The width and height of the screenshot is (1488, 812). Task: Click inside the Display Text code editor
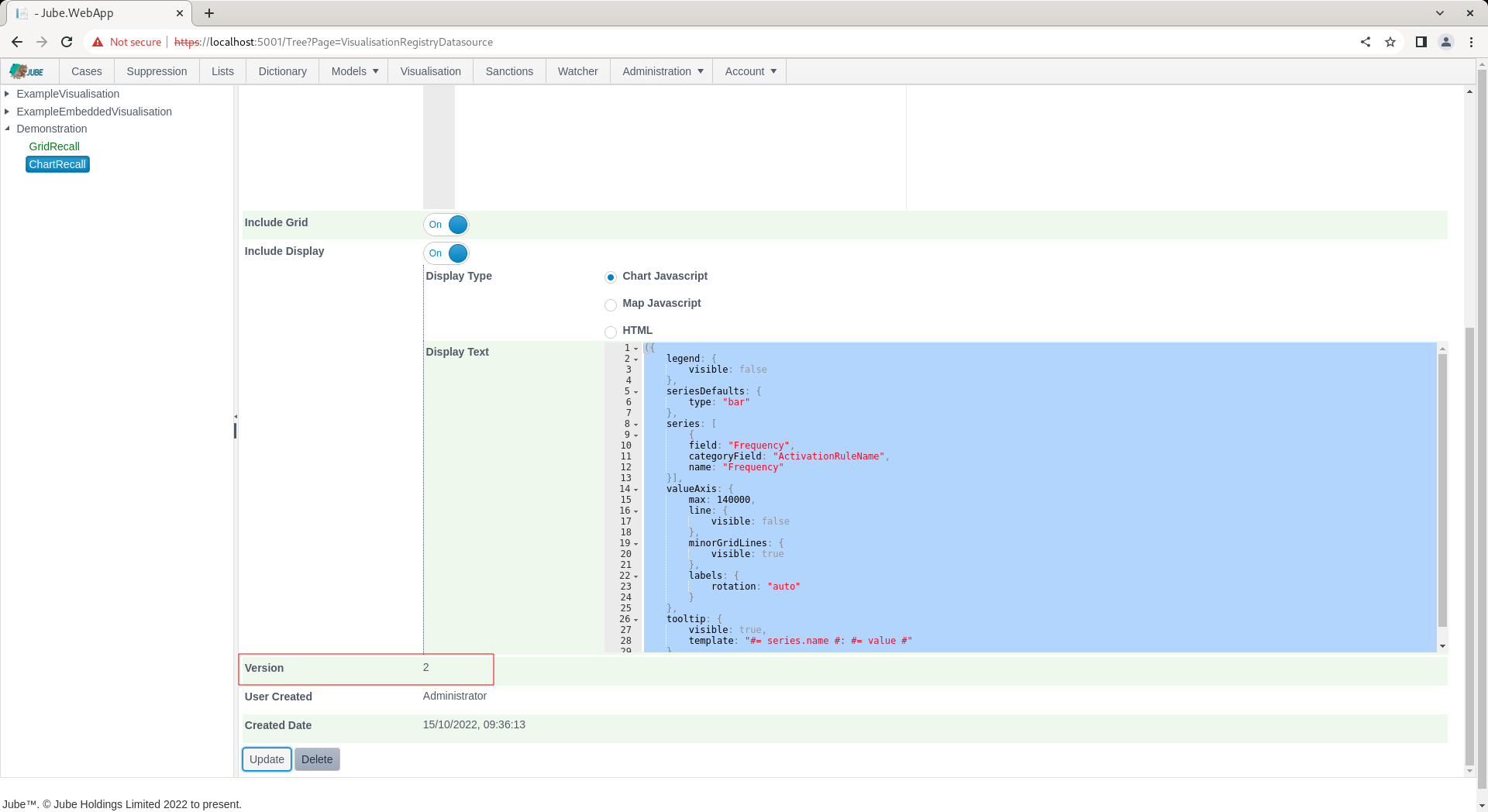[x=1038, y=497]
